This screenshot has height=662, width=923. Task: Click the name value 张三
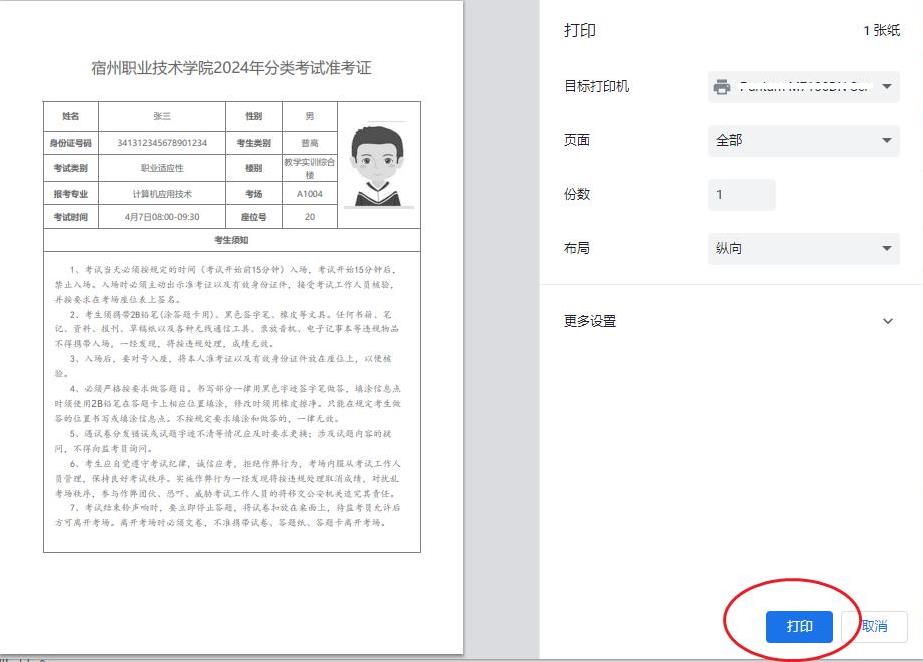162,117
